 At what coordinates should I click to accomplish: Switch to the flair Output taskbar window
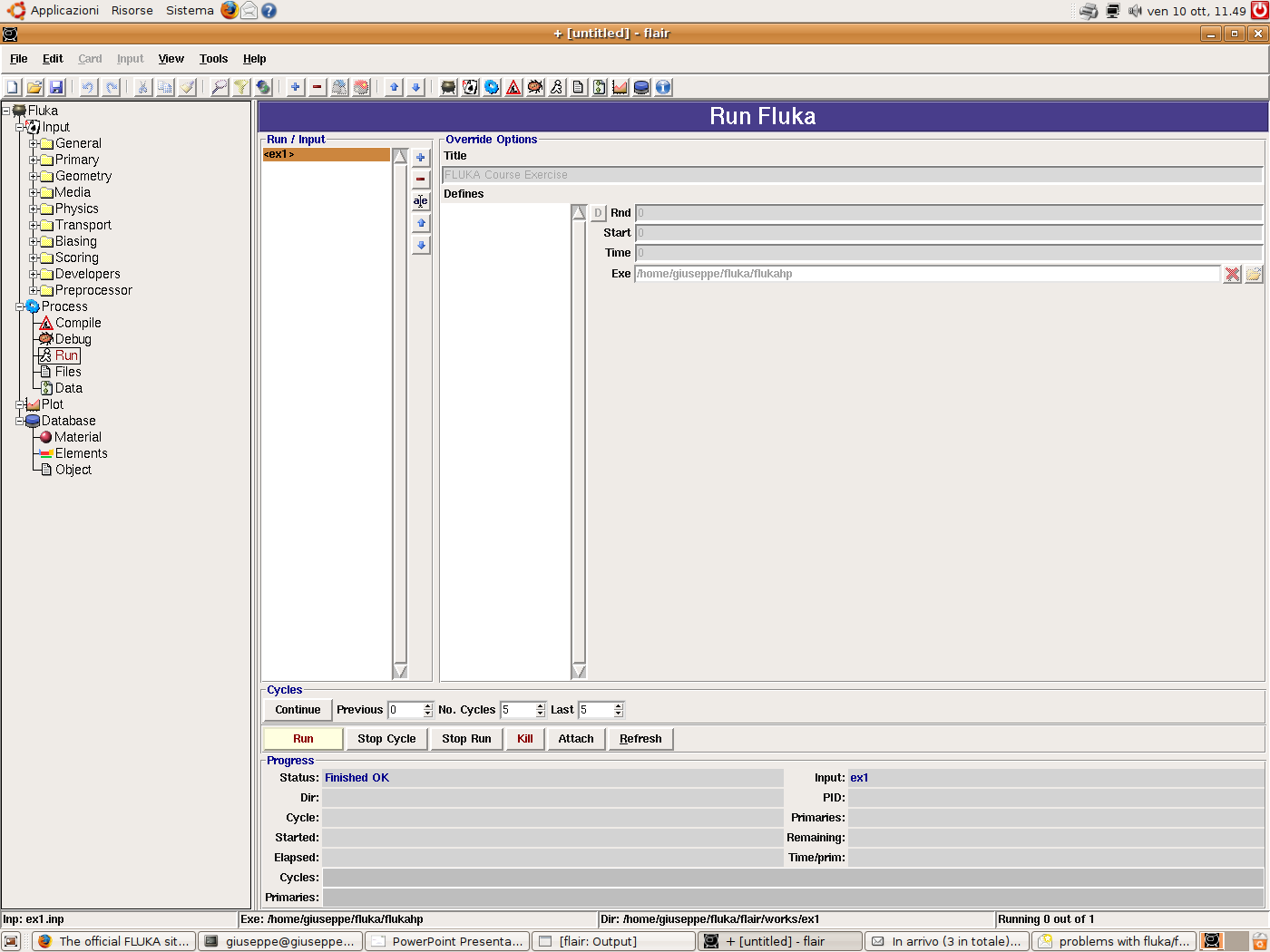[x=614, y=941]
